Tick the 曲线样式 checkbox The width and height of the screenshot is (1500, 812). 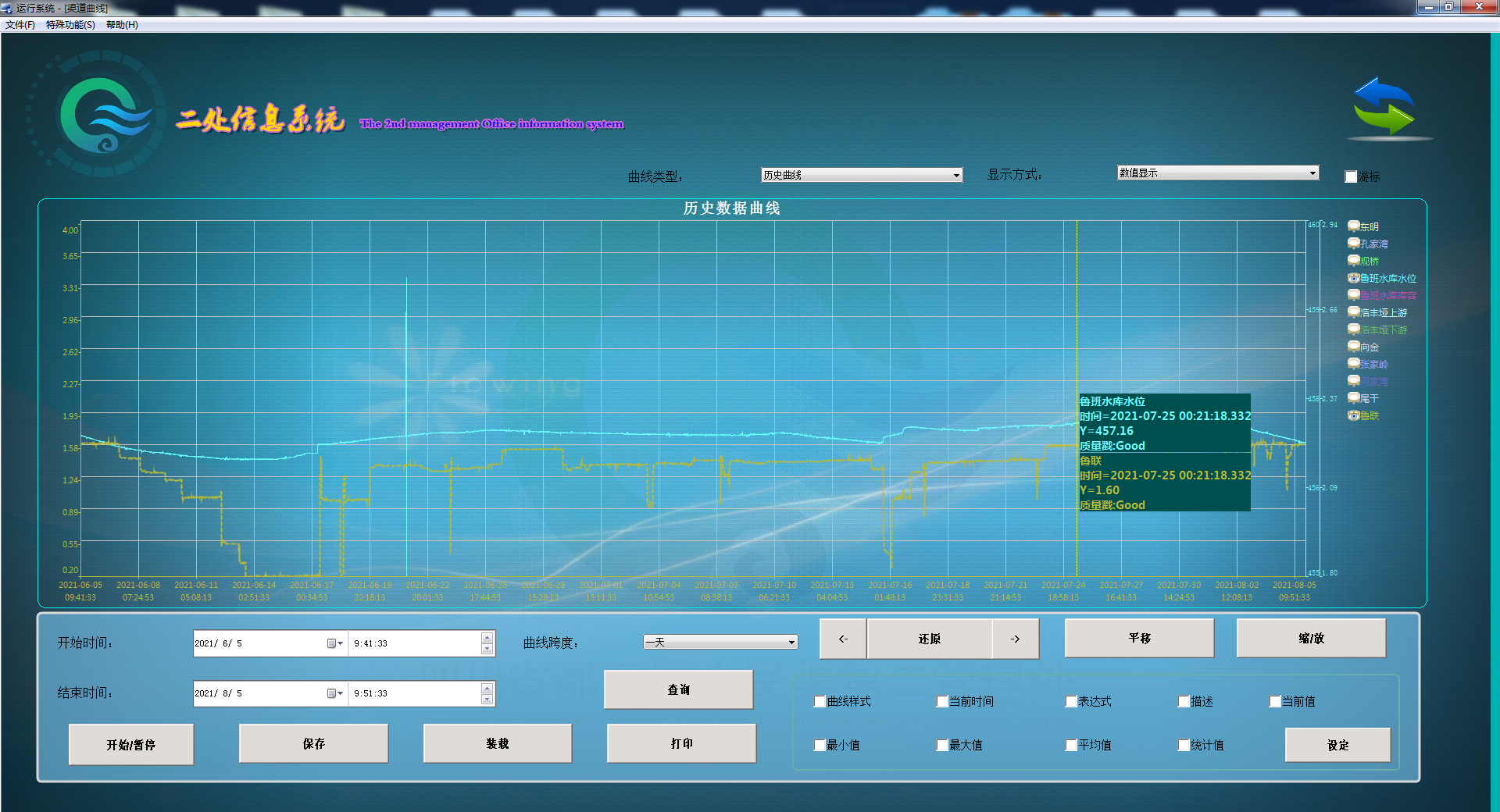click(x=820, y=702)
